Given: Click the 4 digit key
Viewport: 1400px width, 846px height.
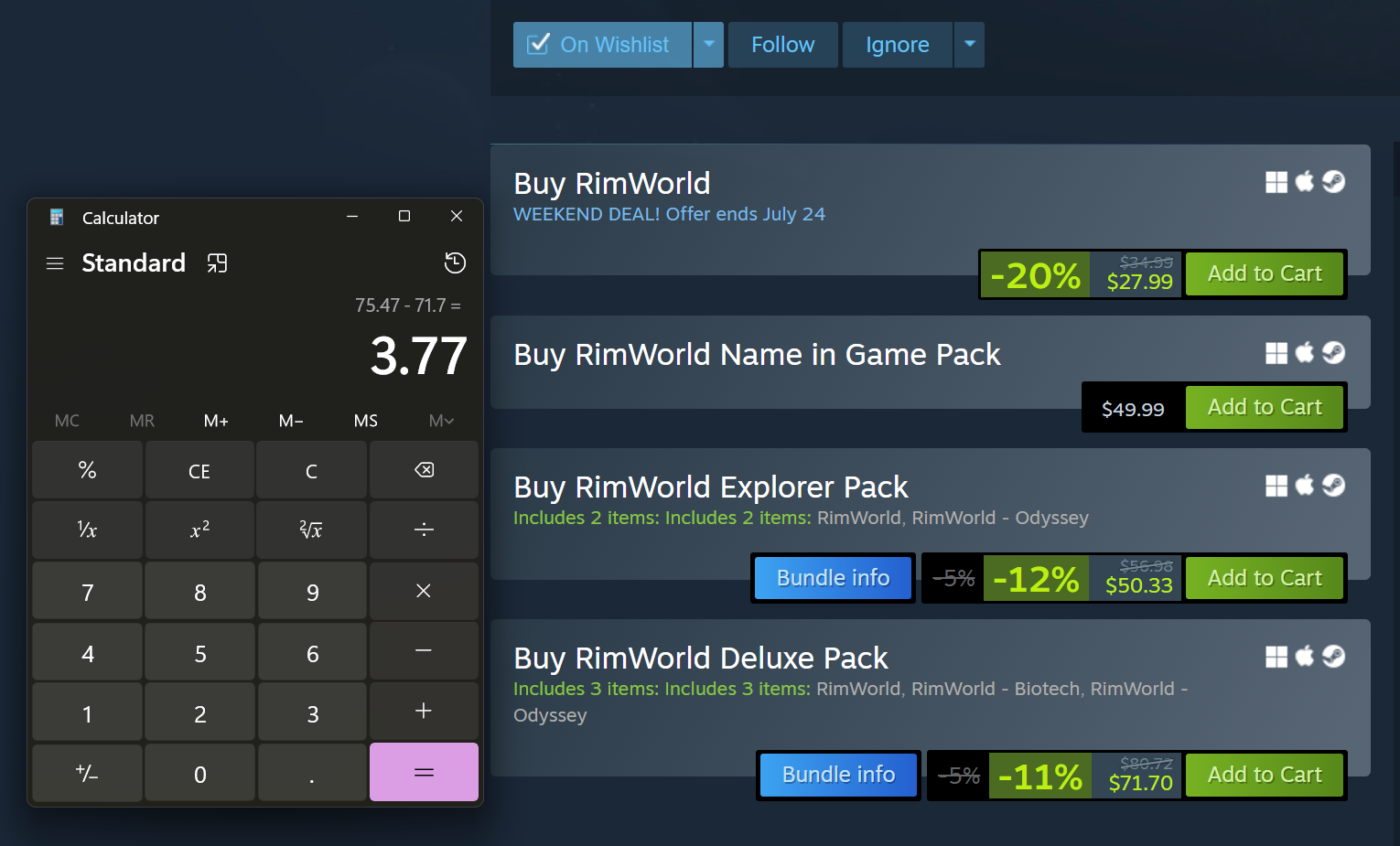Looking at the screenshot, I should 87,651.
